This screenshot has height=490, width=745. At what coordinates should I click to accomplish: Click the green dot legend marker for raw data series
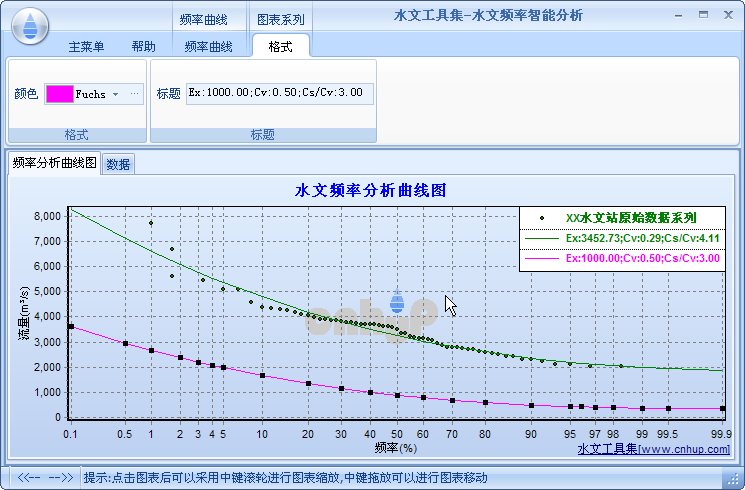(542, 218)
